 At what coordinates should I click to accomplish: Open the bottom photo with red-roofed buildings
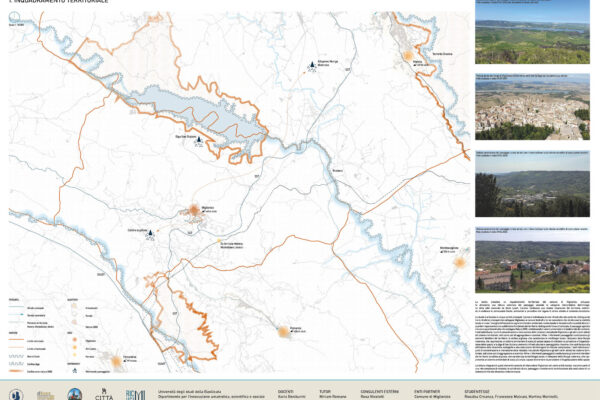coord(532,260)
